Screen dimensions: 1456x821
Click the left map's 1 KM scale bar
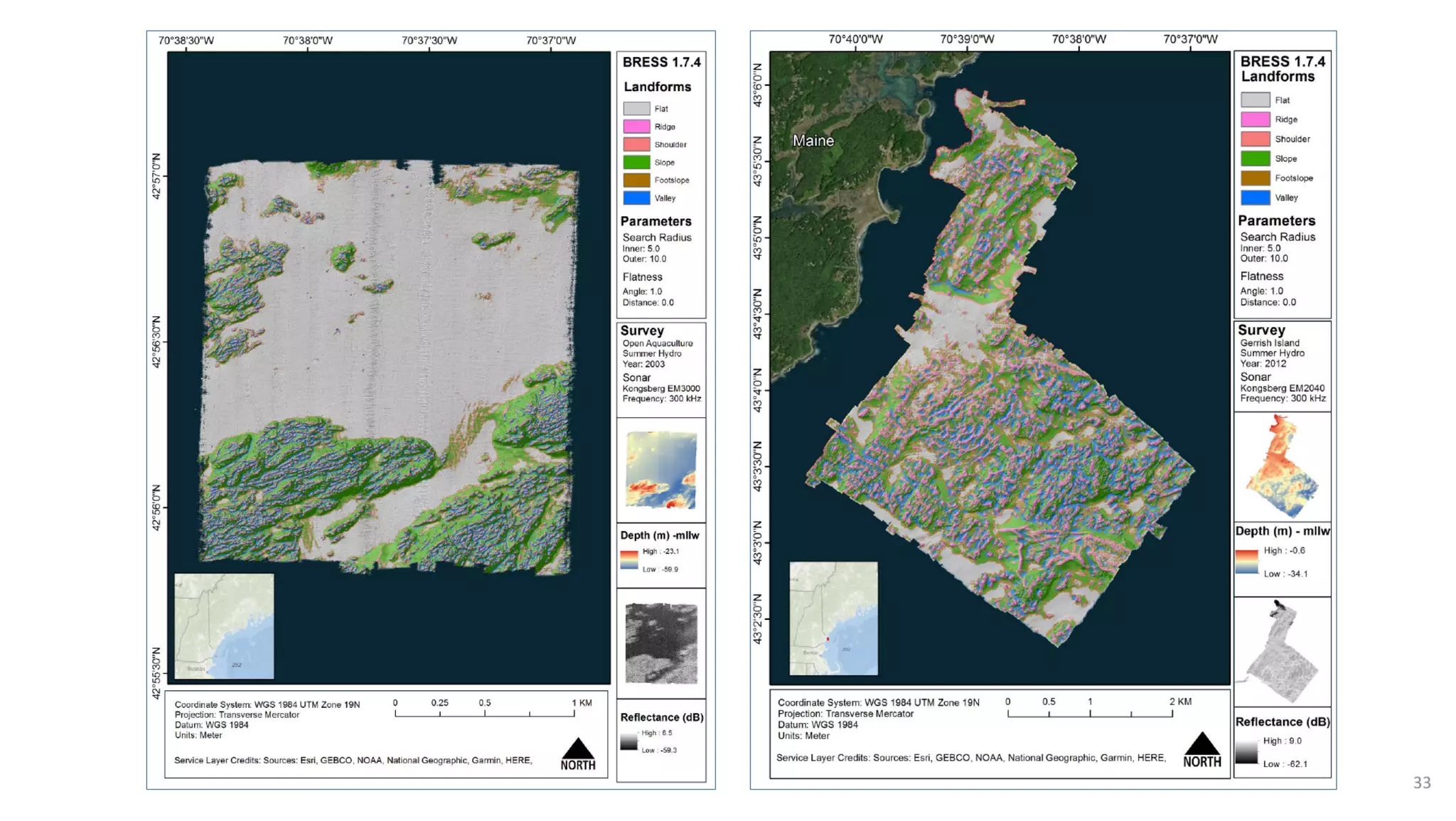pyautogui.click(x=484, y=712)
